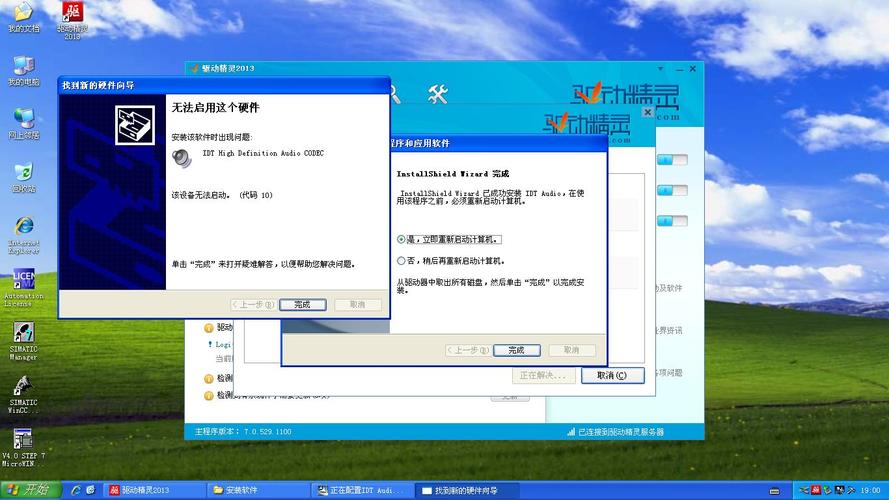
Task: Open the 我的电脑 desktop icon
Action: [23, 71]
